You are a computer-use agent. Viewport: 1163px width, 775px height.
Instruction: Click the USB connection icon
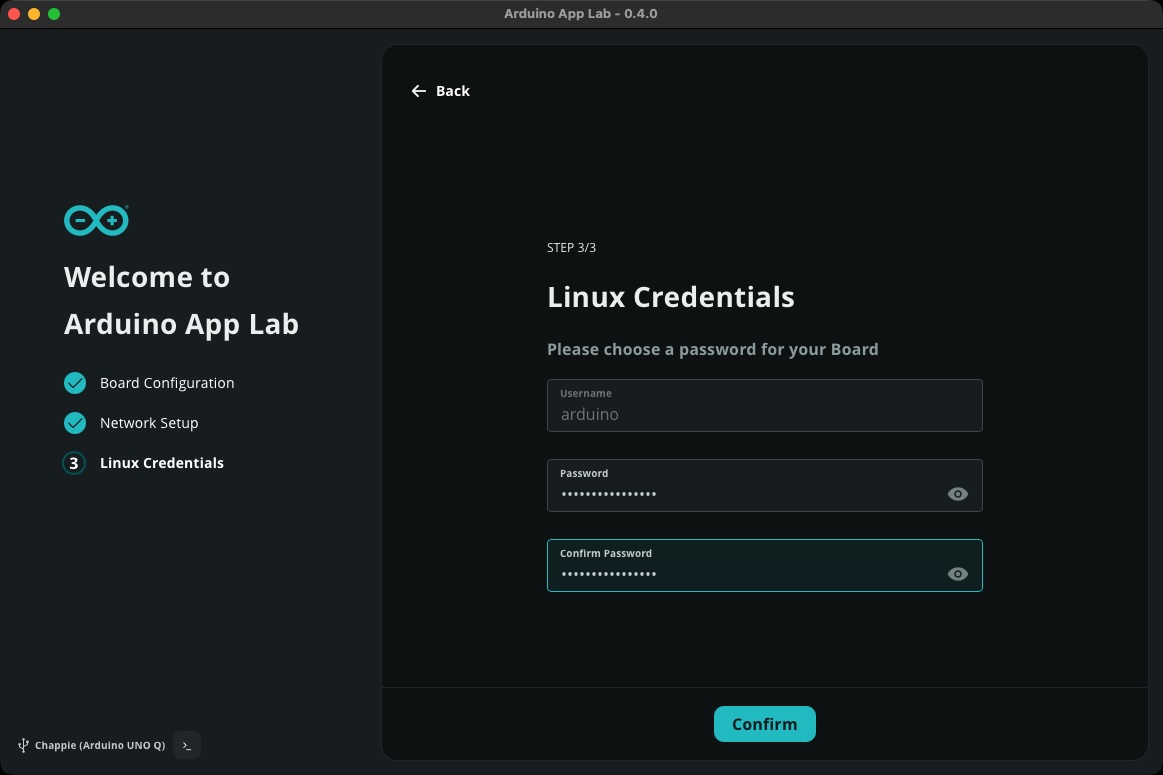click(x=23, y=745)
